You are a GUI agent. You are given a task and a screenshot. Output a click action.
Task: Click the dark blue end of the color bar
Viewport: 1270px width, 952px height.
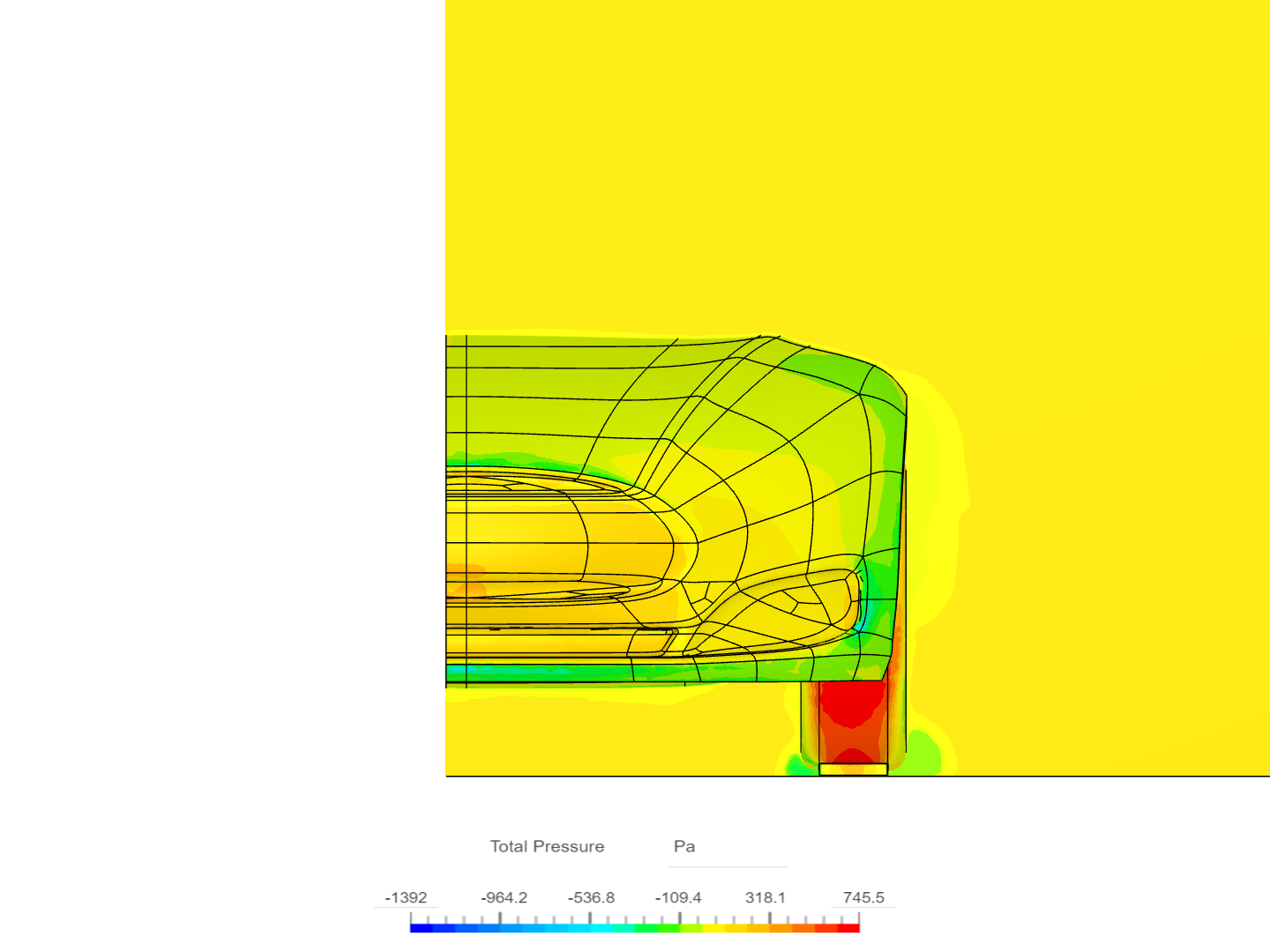[422, 927]
